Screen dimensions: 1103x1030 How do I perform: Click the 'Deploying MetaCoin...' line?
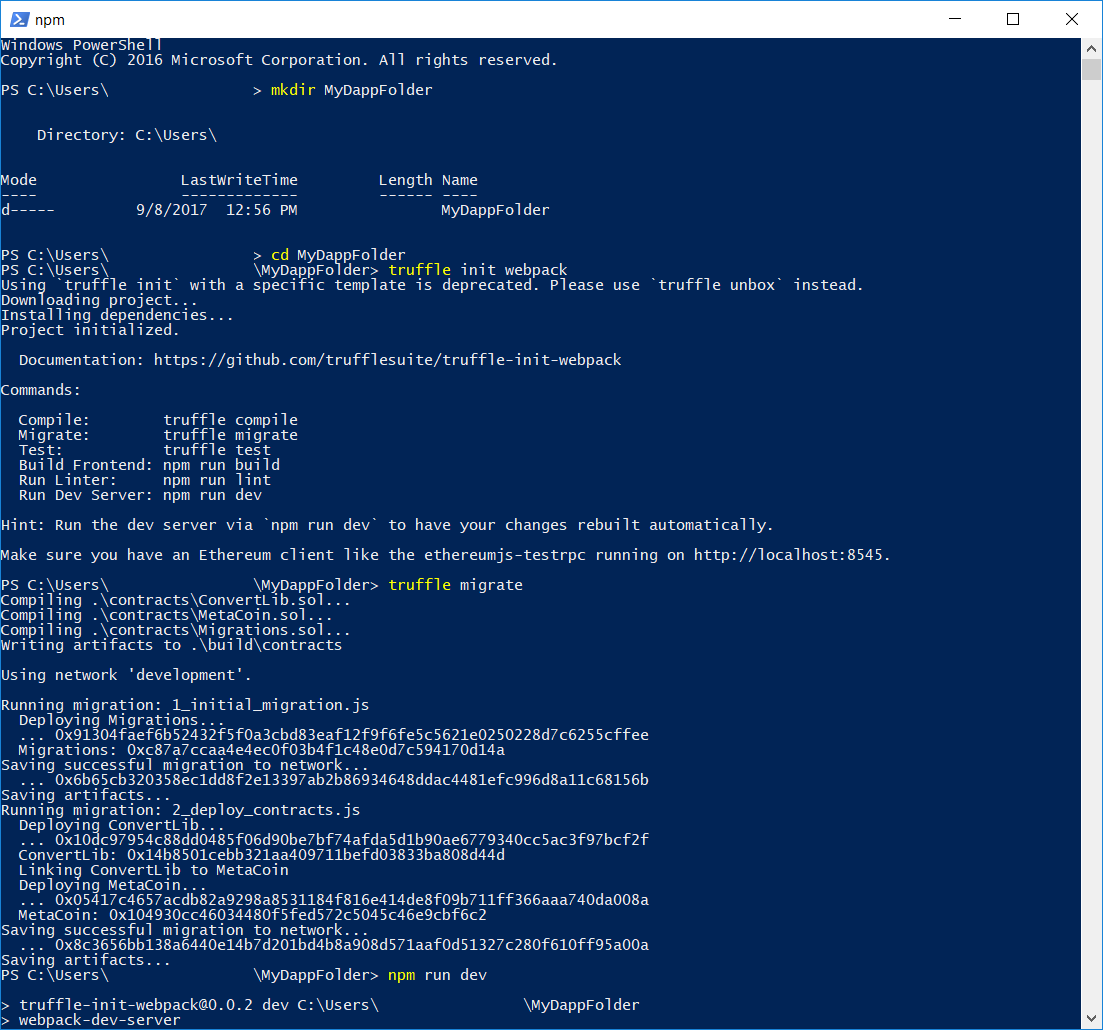tap(113, 885)
